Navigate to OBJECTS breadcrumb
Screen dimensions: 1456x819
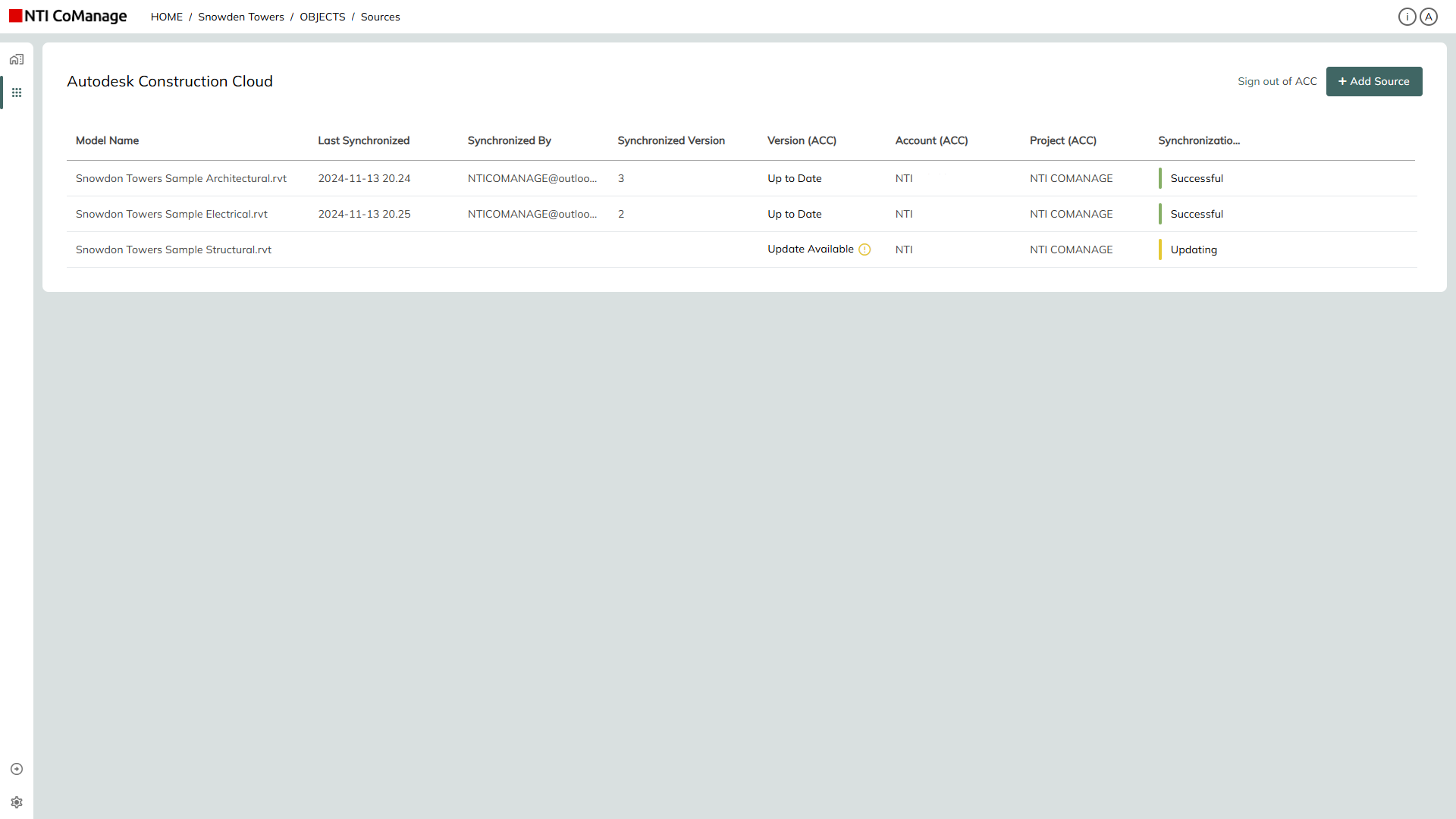322,17
